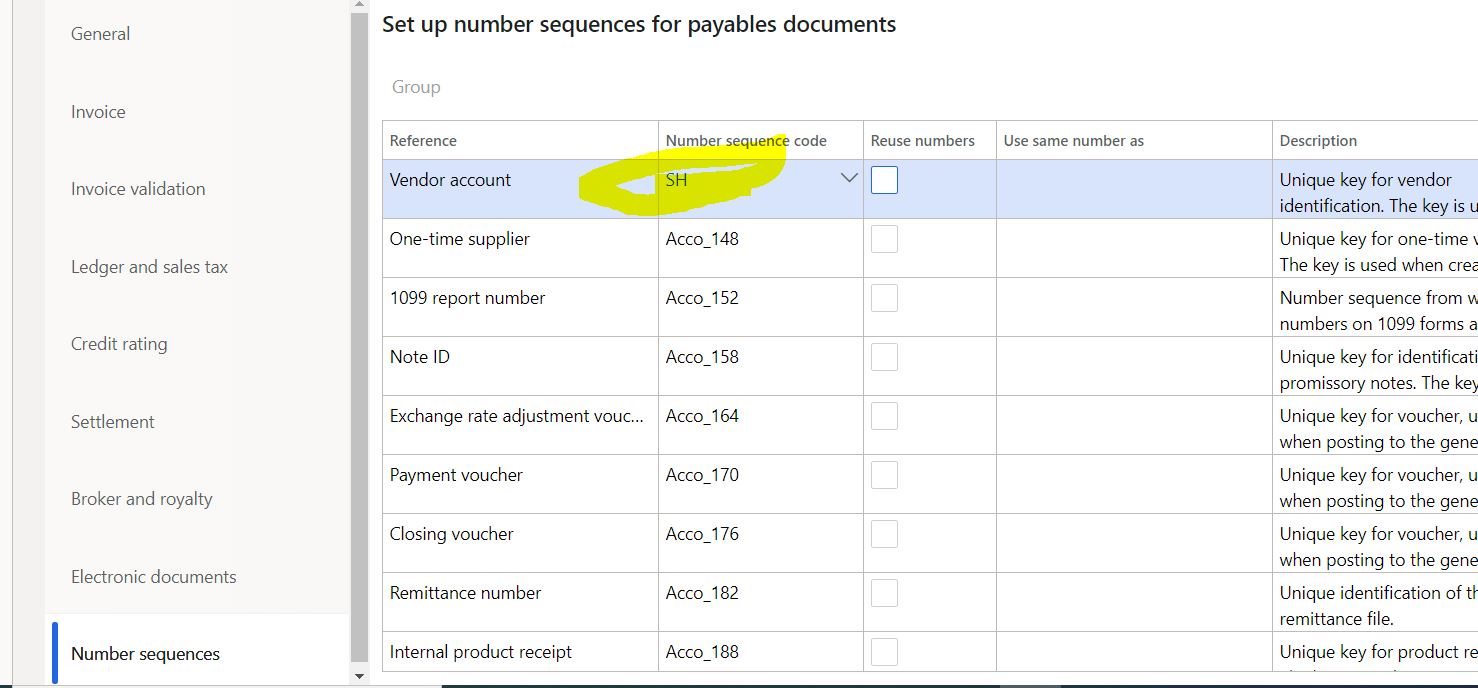
Task: Enable Reuse numbers for One-time supplier
Action: 884,239
